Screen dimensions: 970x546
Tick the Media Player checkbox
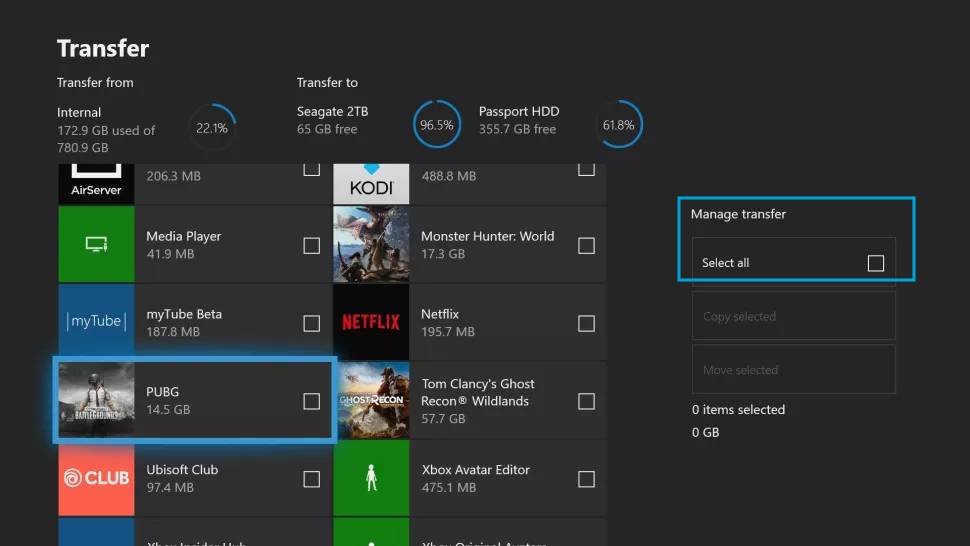coord(312,245)
